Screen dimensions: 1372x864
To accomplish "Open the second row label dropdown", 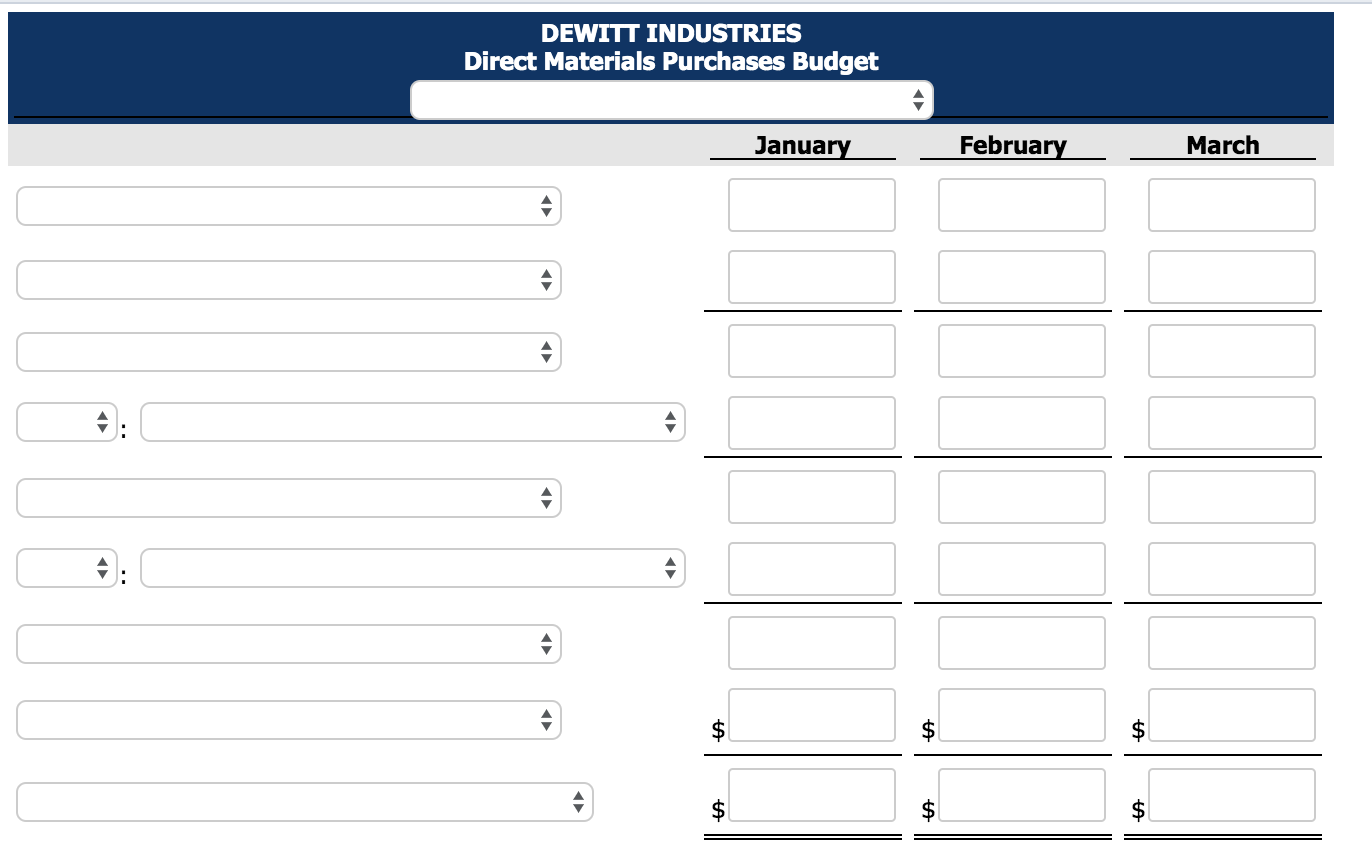I will (x=288, y=279).
